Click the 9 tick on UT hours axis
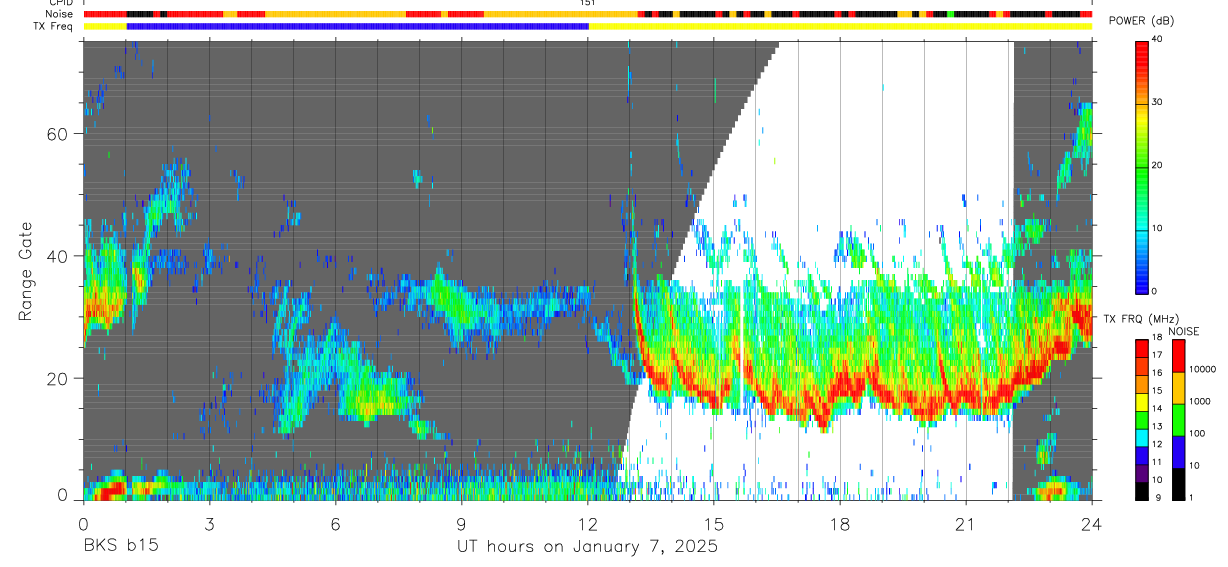 point(461,524)
